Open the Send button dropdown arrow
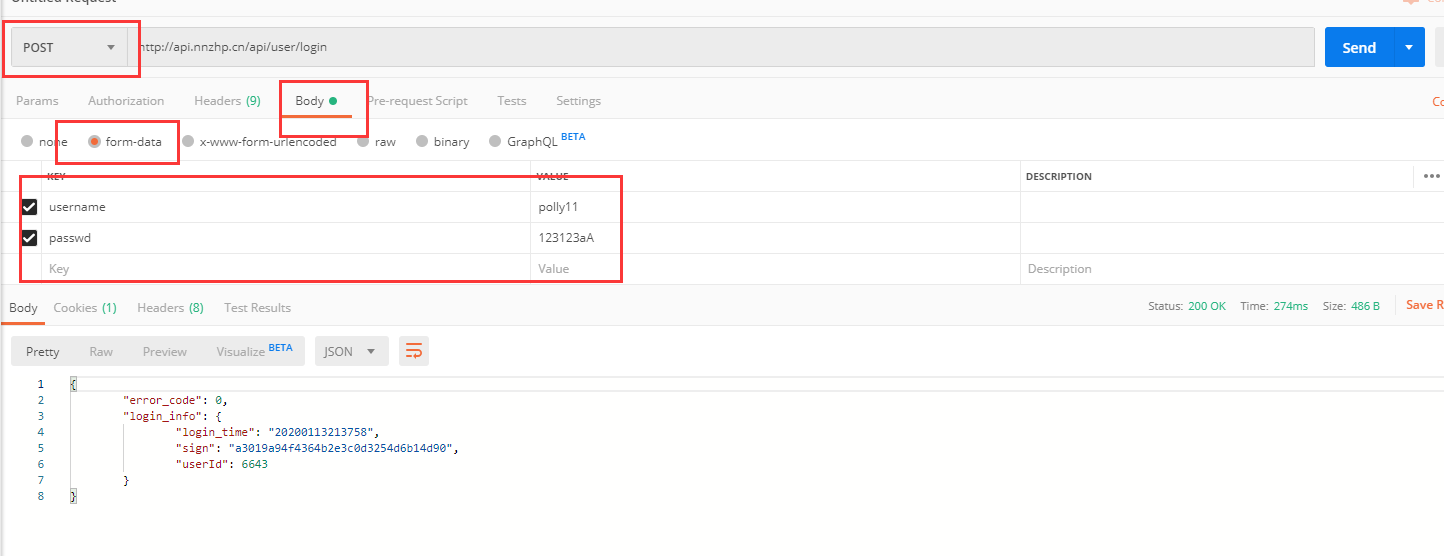This screenshot has height=556, width=1444. (x=1409, y=47)
